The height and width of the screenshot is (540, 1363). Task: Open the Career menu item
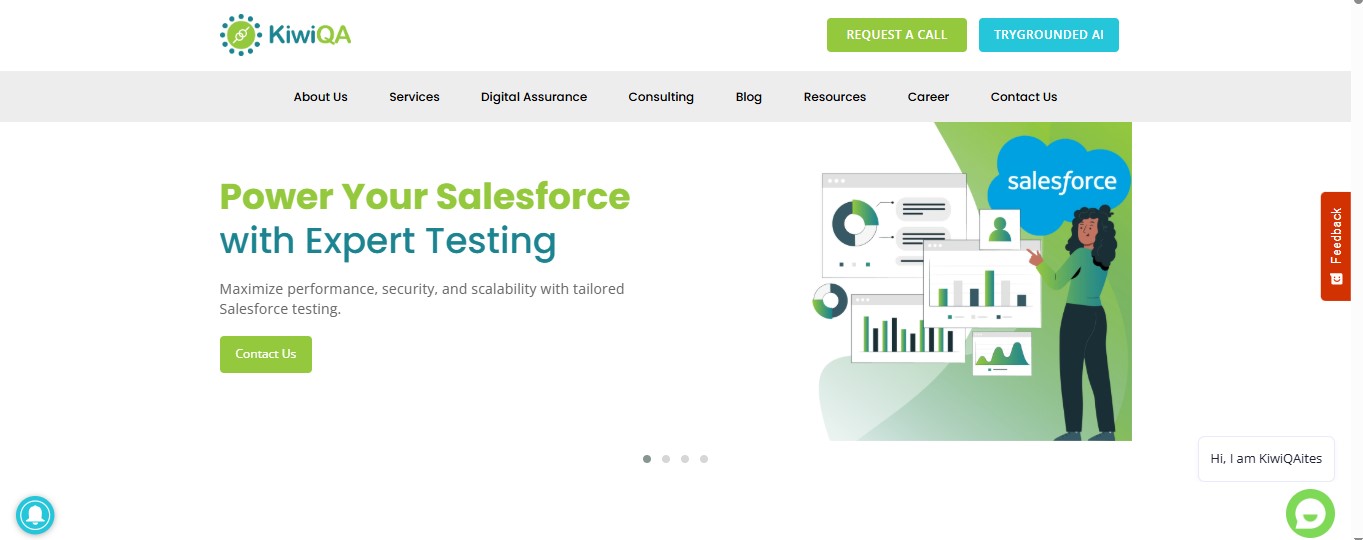pos(929,97)
